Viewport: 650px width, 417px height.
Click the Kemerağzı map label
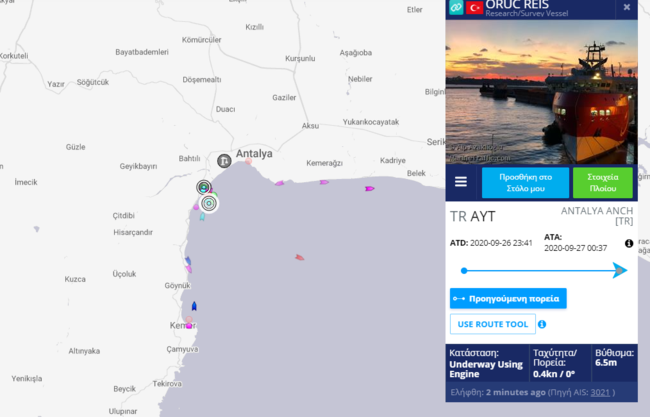(x=325, y=163)
